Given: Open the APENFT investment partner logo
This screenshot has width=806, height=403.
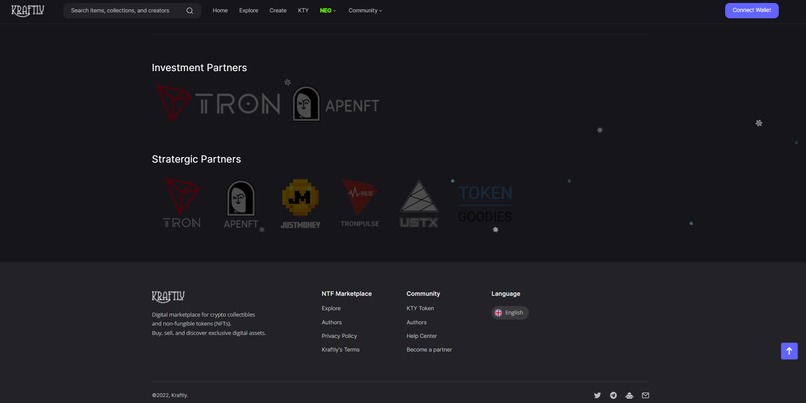Looking at the screenshot, I should tap(336, 104).
